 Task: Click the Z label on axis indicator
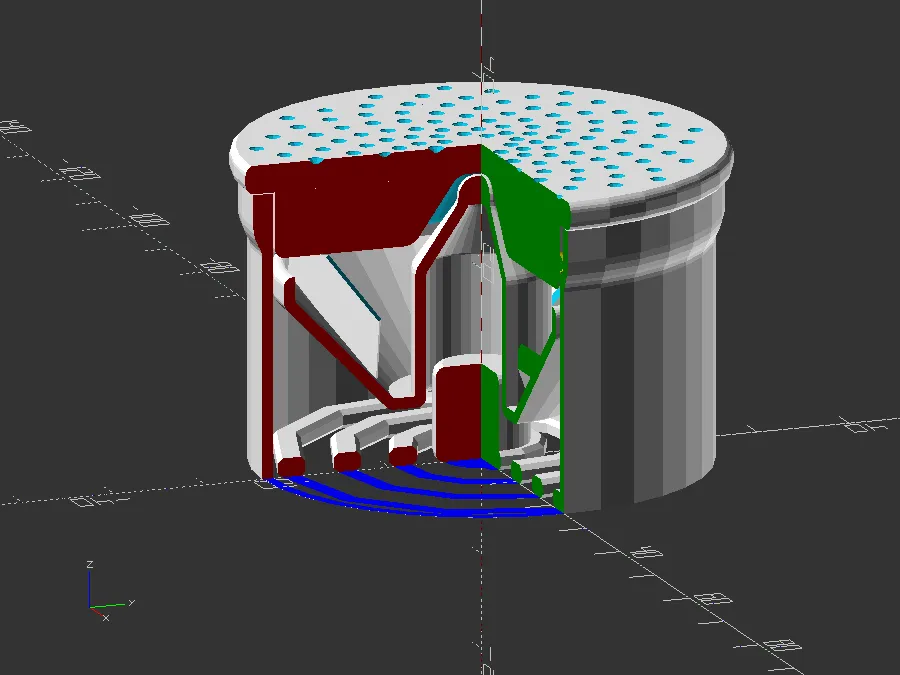pos(90,565)
